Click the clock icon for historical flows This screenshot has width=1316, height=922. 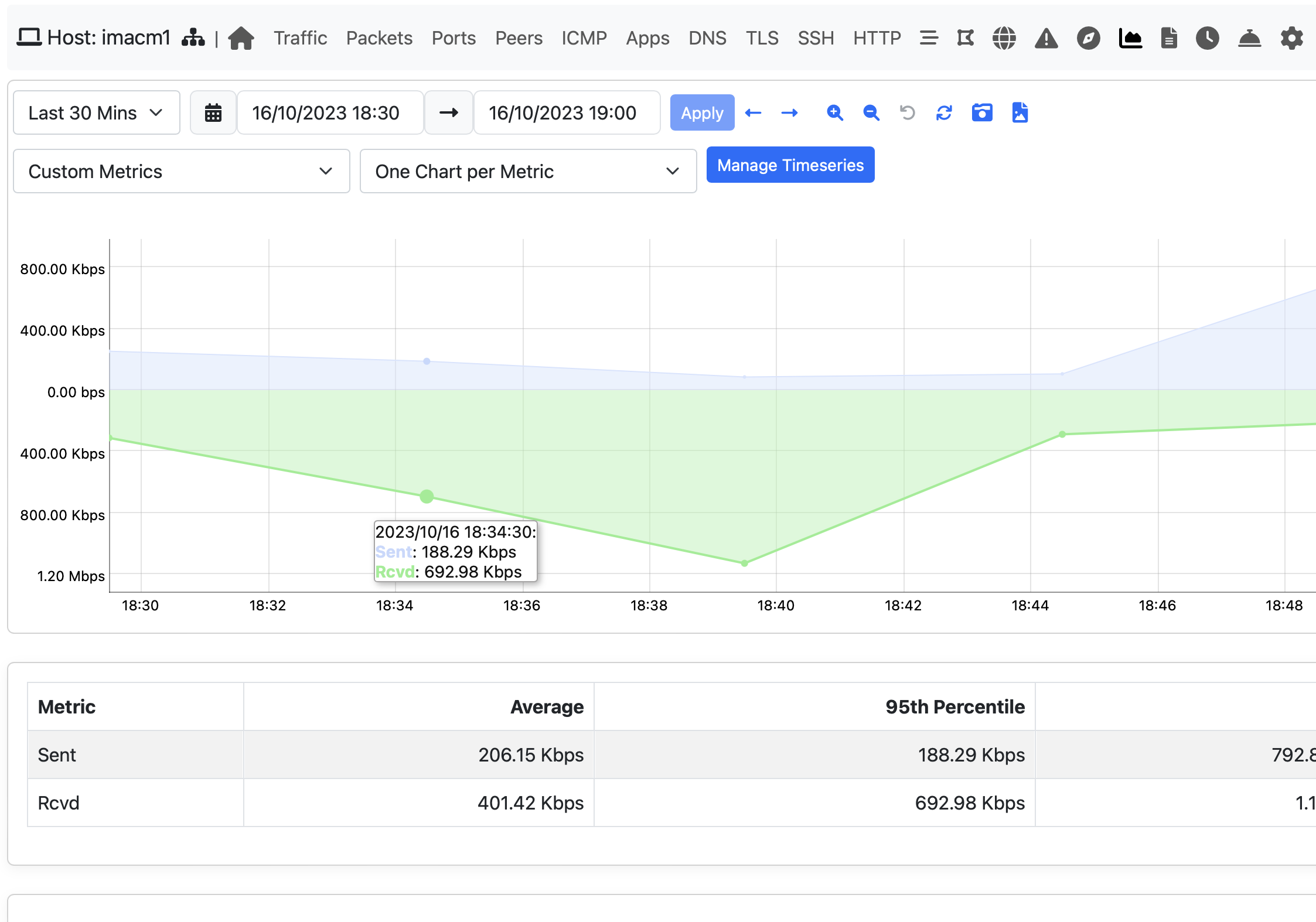pyautogui.click(x=1207, y=37)
